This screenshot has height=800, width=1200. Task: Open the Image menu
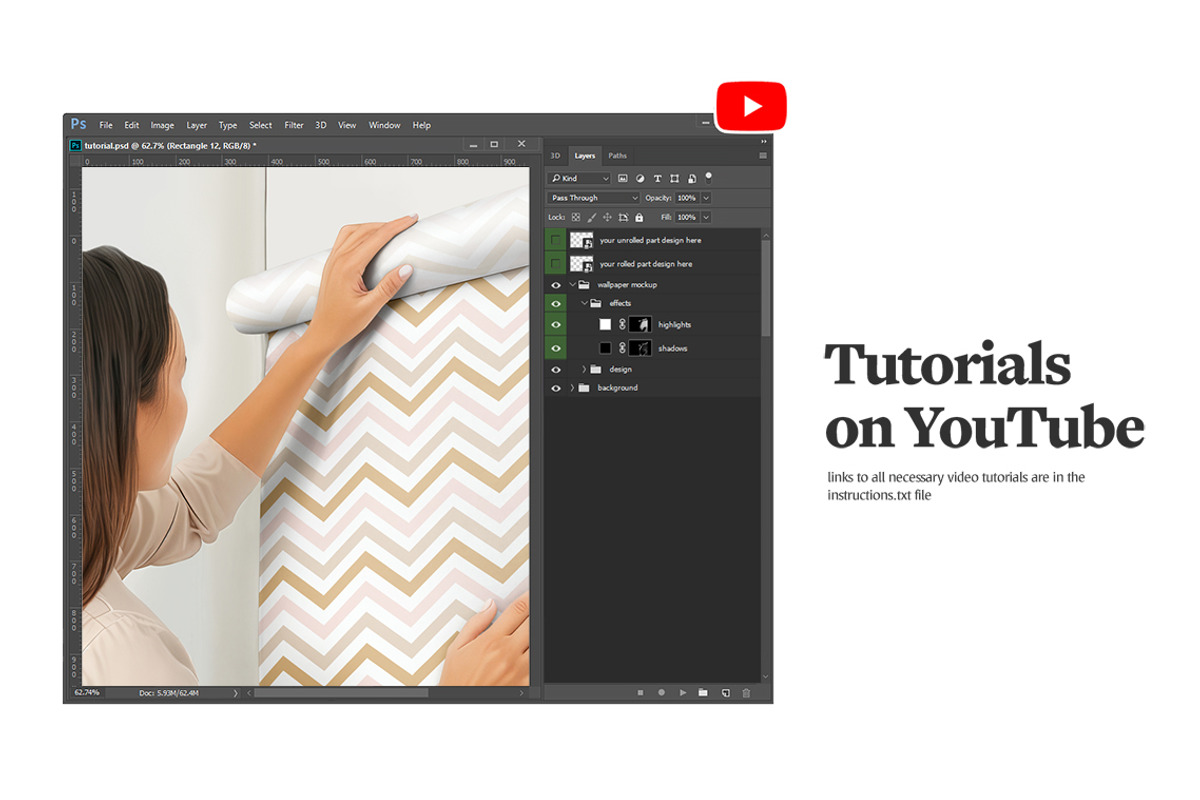point(162,125)
